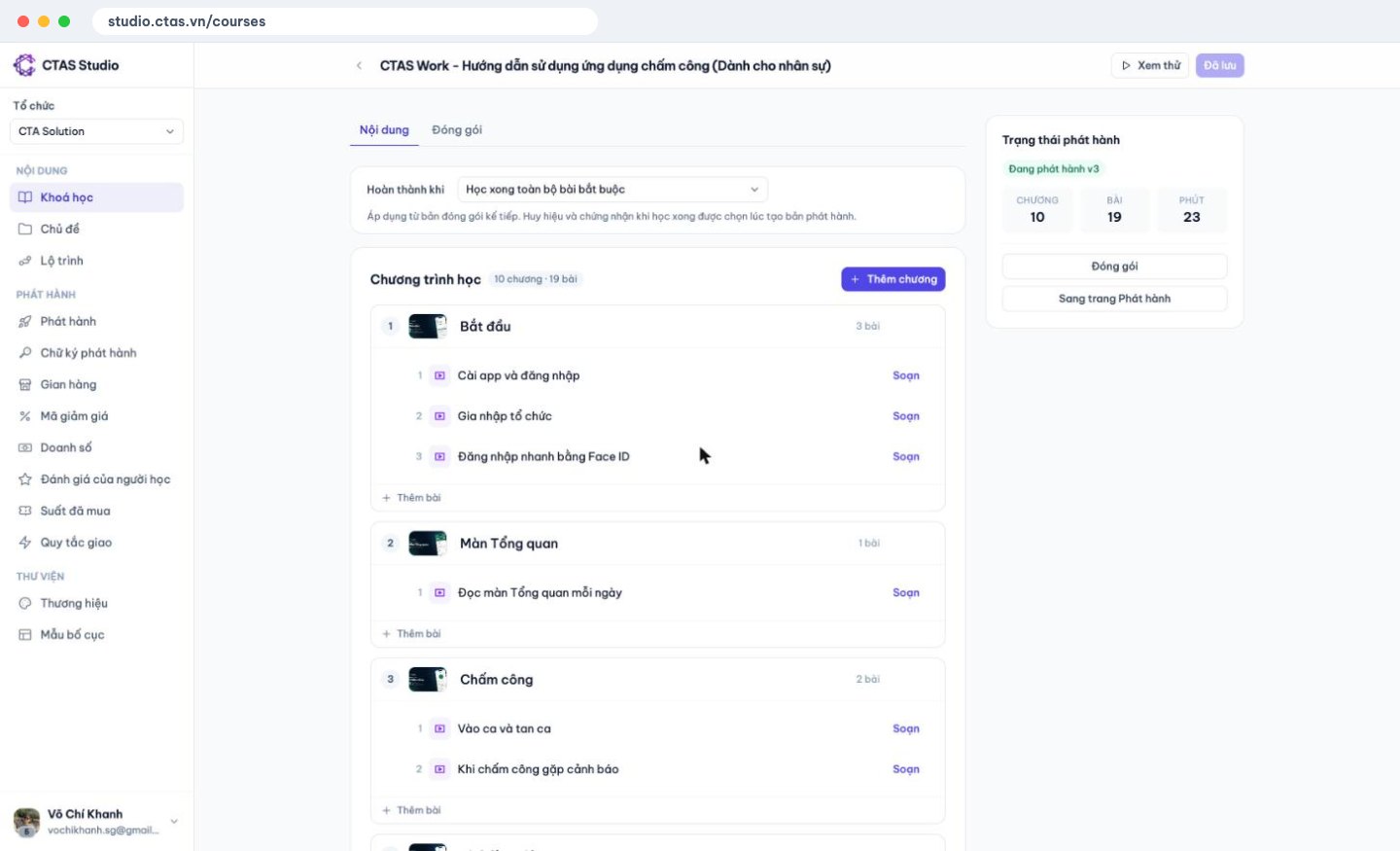The width and height of the screenshot is (1400, 851).
Task: Click the Chữ ký phát hành key icon
Action: pyautogui.click(x=25, y=353)
